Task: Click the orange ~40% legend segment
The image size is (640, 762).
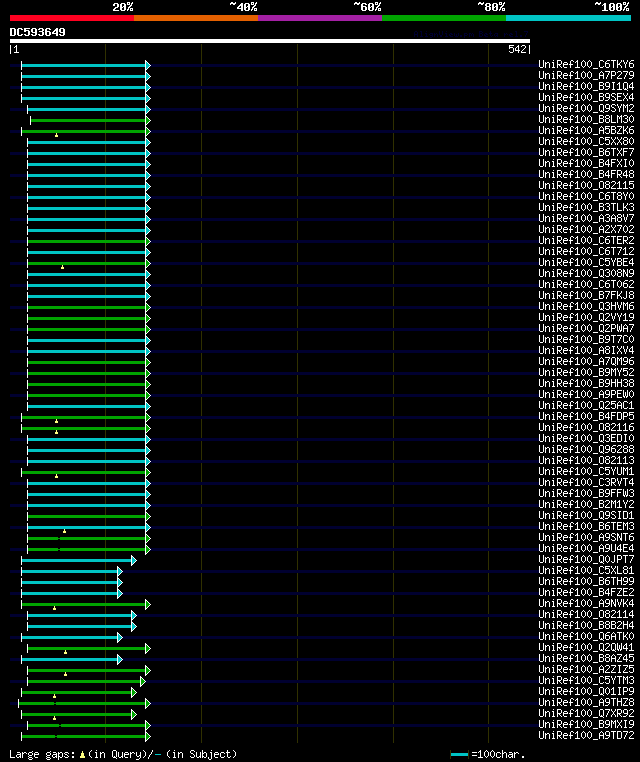Action: pos(196,18)
